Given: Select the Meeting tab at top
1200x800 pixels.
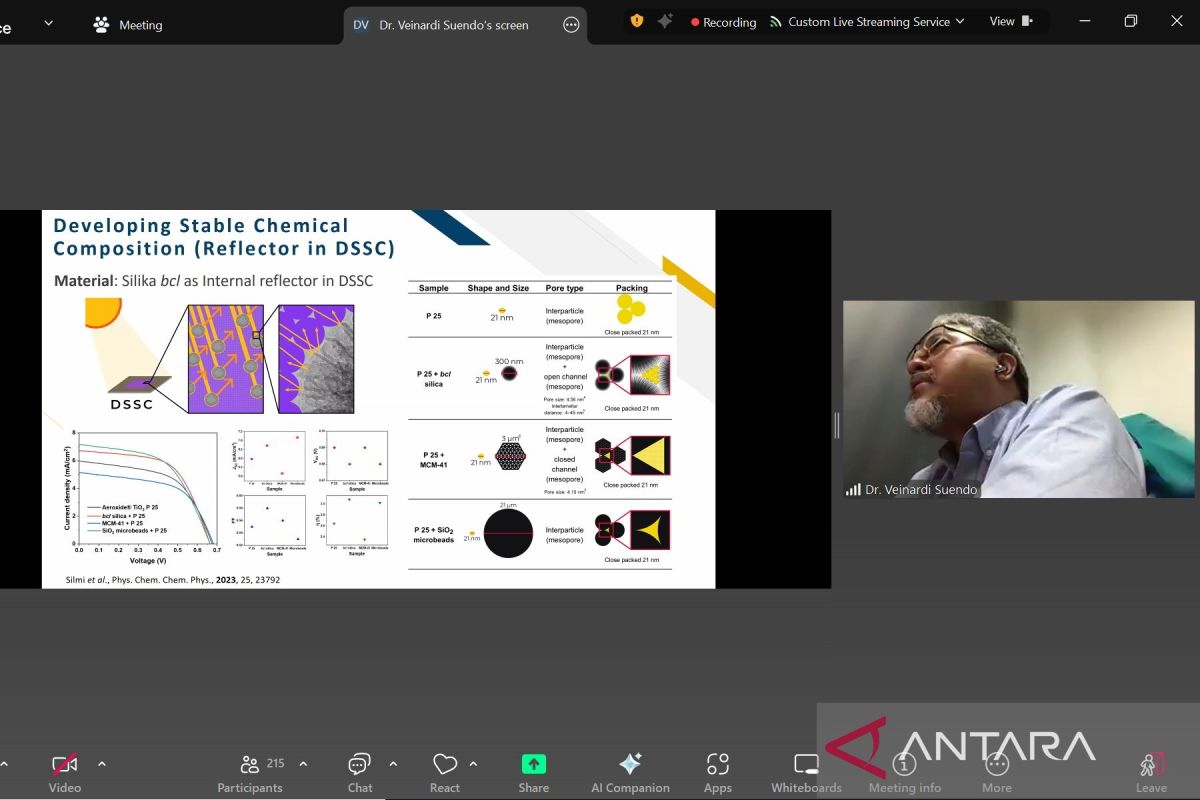Looking at the screenshot, I should 127,25.
